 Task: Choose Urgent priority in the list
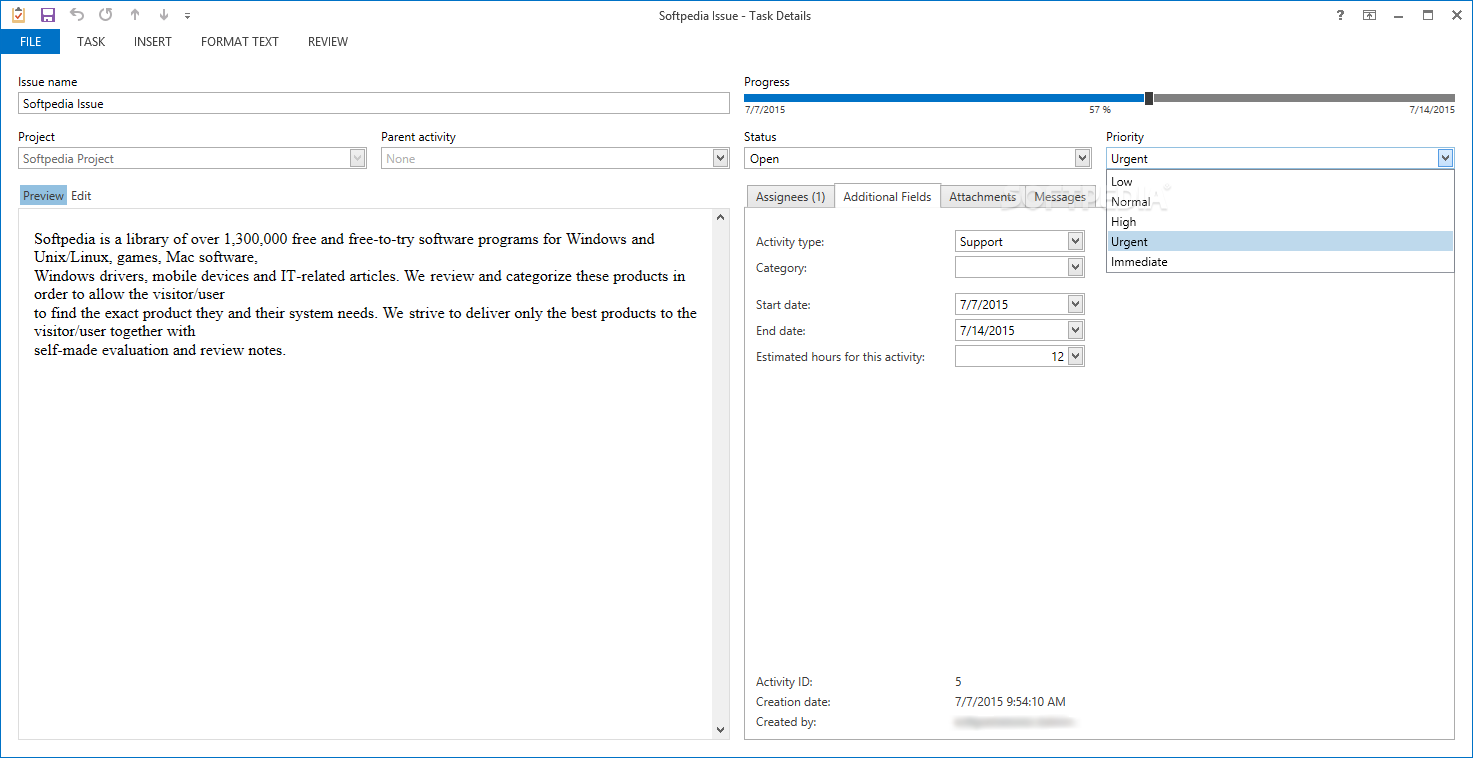point(1280,242)
